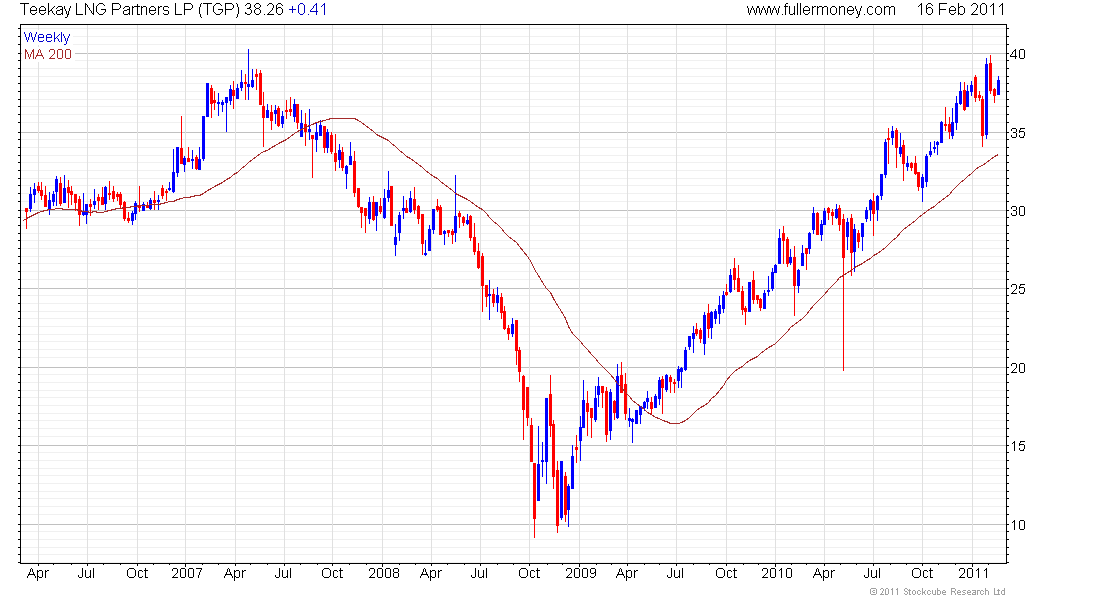Click the 20 price axis label

pos(1017,368)
